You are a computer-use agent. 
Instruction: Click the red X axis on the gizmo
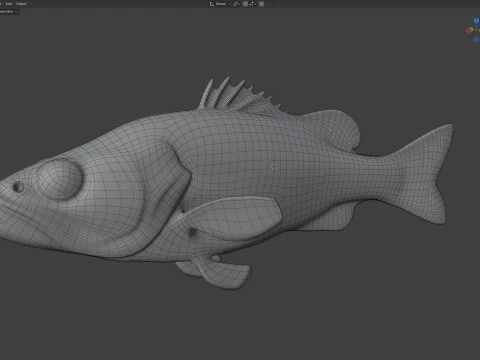469,30
